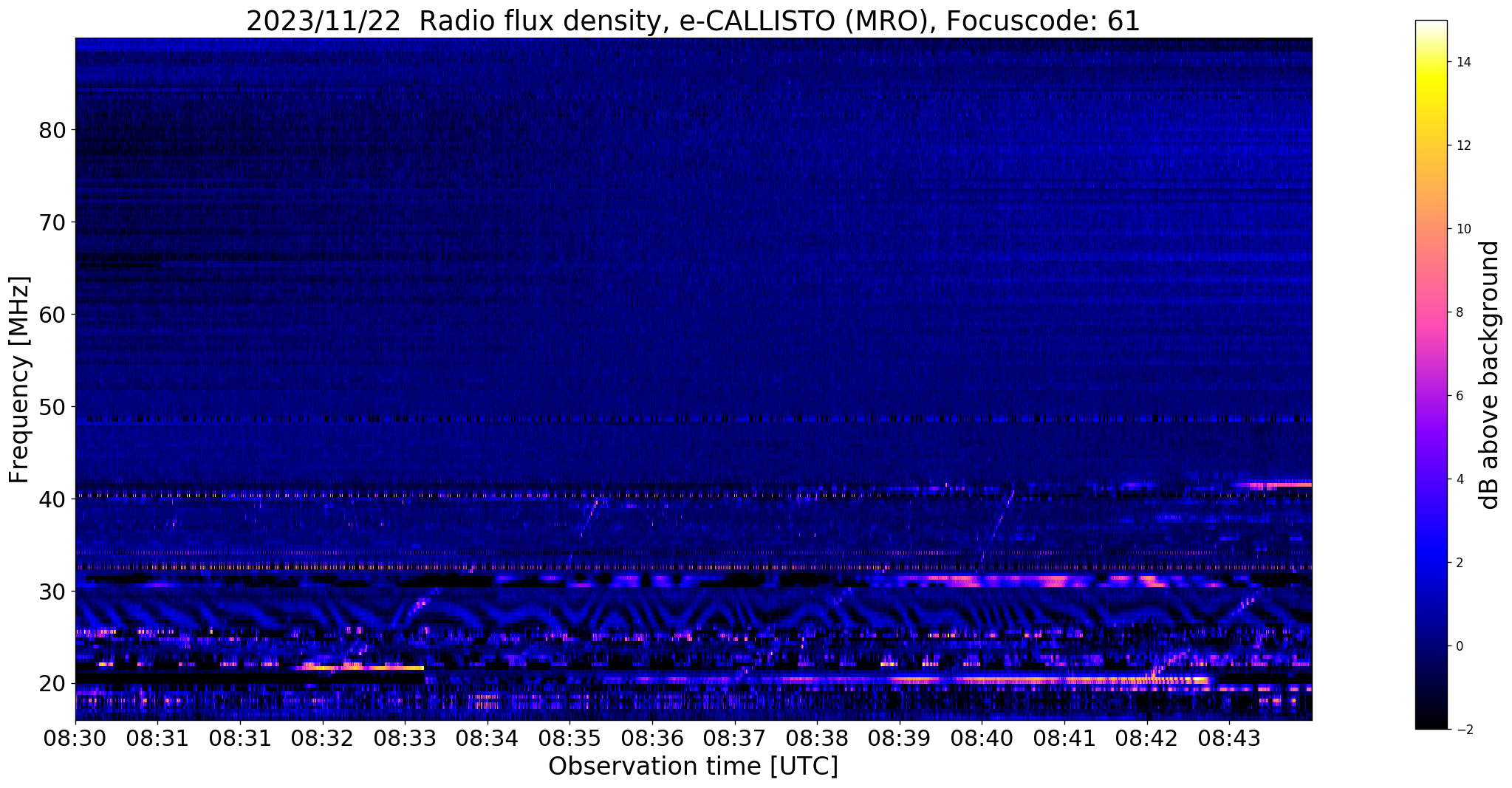Viewport: 1512px width, 788px height.
Task: Click the colorbar tick label 10
Action: 1463,229
